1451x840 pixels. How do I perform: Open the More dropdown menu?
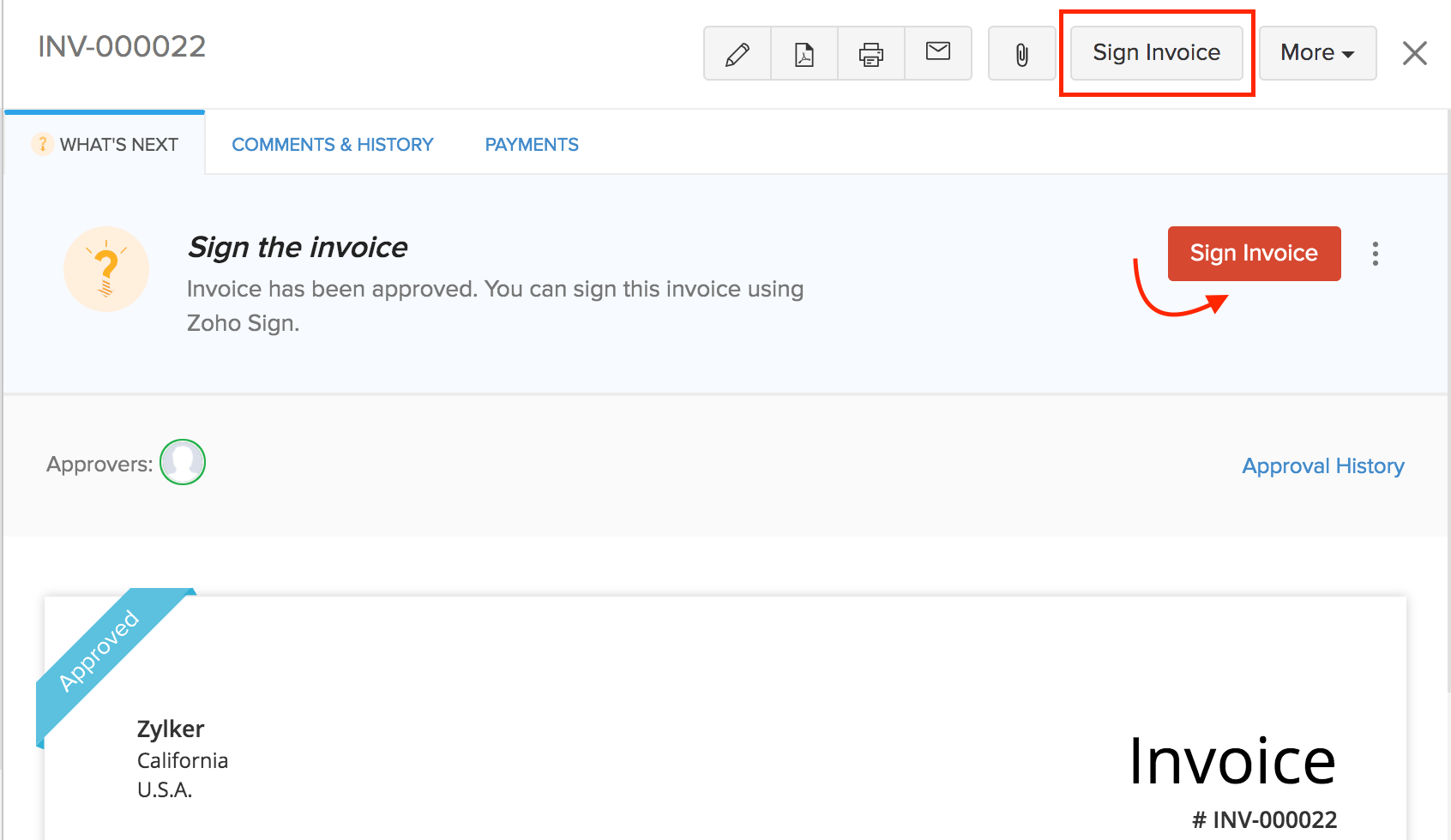pos(1316,53)
